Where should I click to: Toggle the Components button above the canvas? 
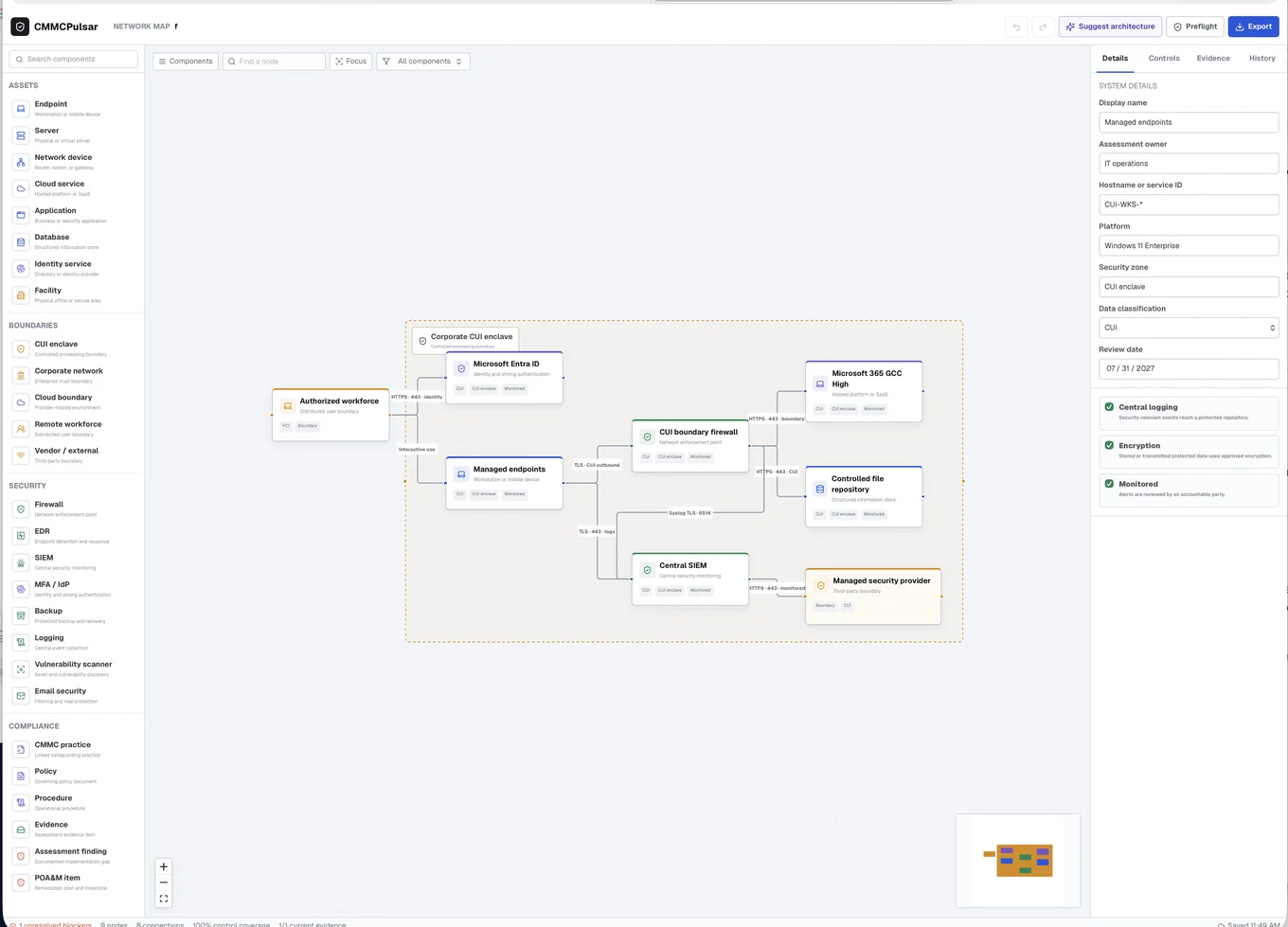point(186,62)
